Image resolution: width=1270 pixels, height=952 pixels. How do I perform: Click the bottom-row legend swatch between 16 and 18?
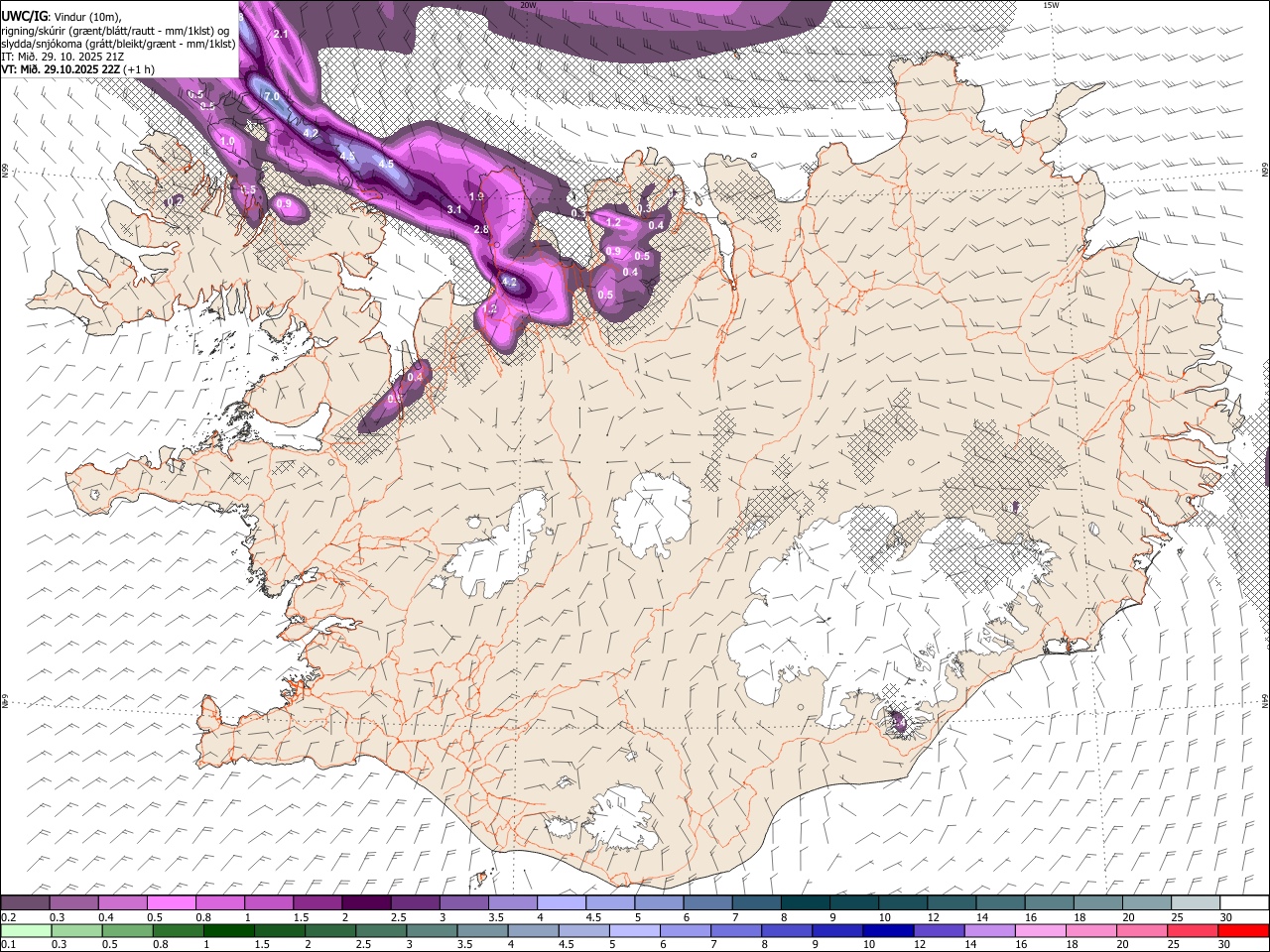pyautogui.click(x=1040, y=931)
